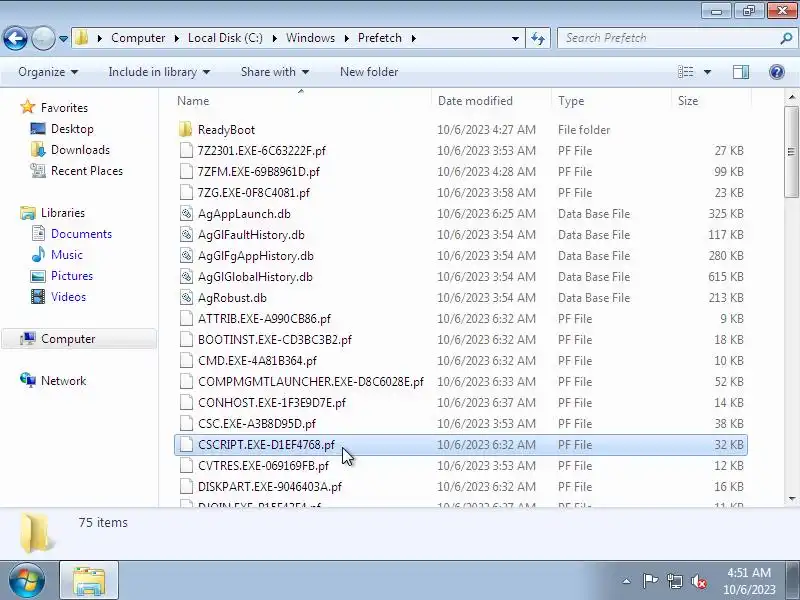Select COMPMGMTLAUNCHER.EXE-D8C6028E.pf file name
This screenshot has width=800, height=600.
click(x=311, y=382)
